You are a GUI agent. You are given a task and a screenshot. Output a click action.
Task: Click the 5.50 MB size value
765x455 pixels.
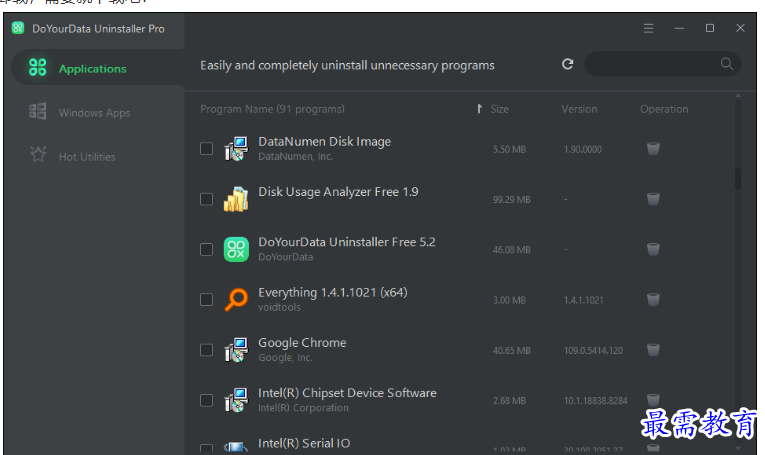coord(509,149)
